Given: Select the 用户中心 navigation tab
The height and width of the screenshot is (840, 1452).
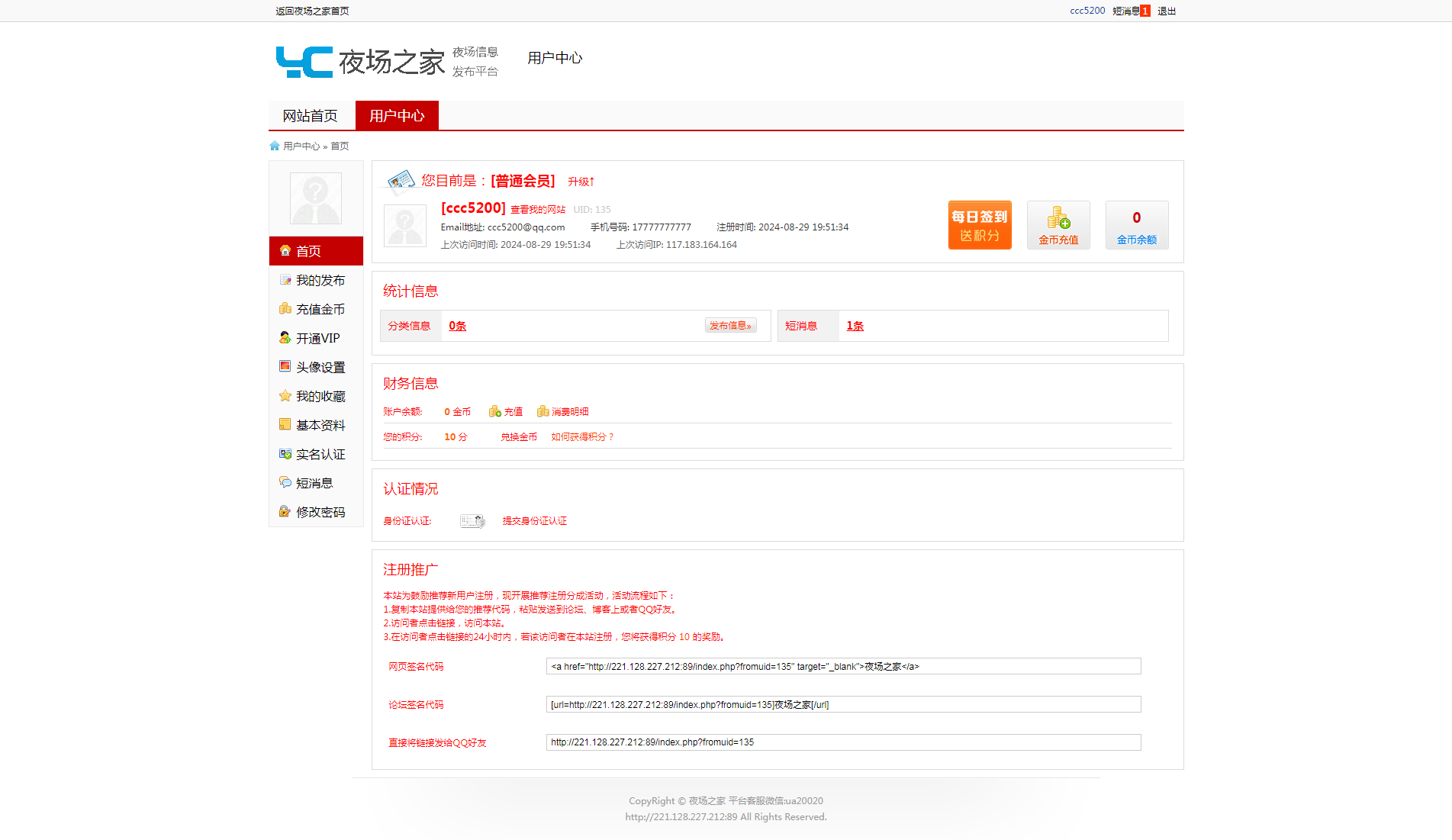Looking at the screenshot, I should [397, 116].
